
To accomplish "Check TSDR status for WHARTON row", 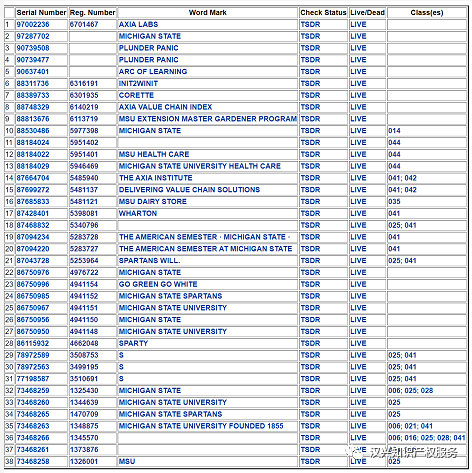I will pyautogui.click(x=310, y=213).
